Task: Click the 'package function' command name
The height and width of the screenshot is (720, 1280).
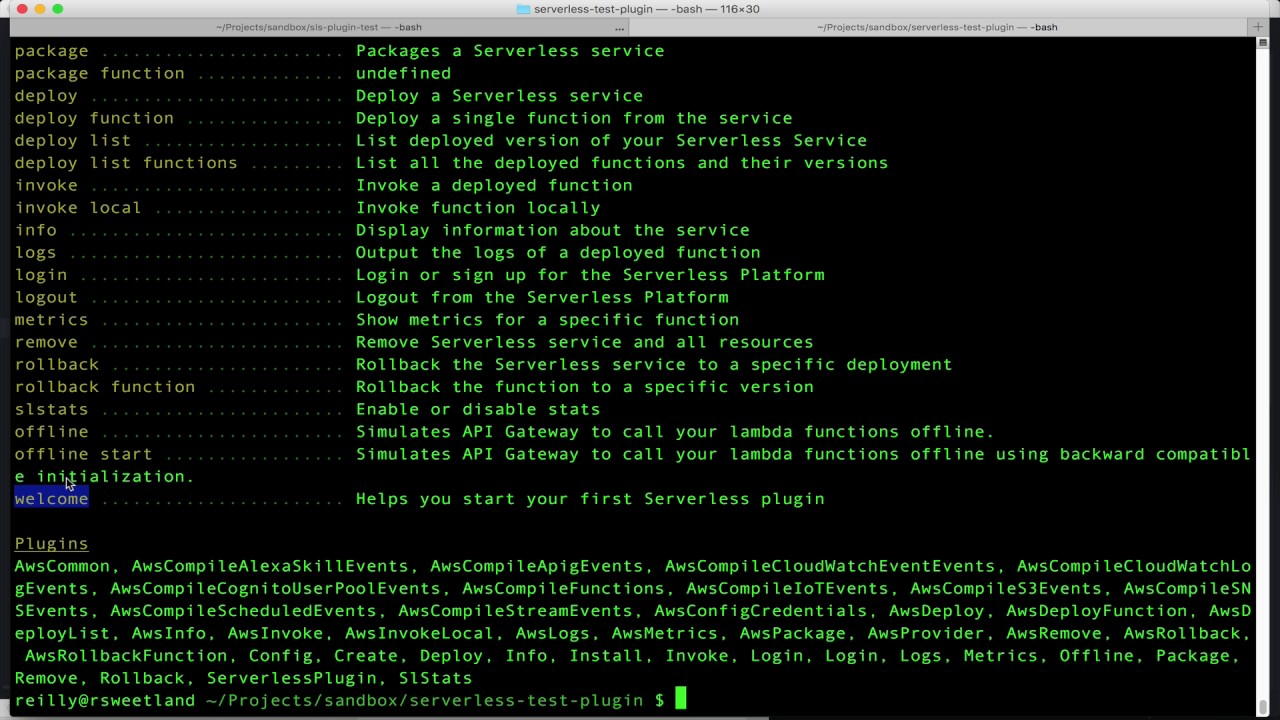Action: (99, 73)
